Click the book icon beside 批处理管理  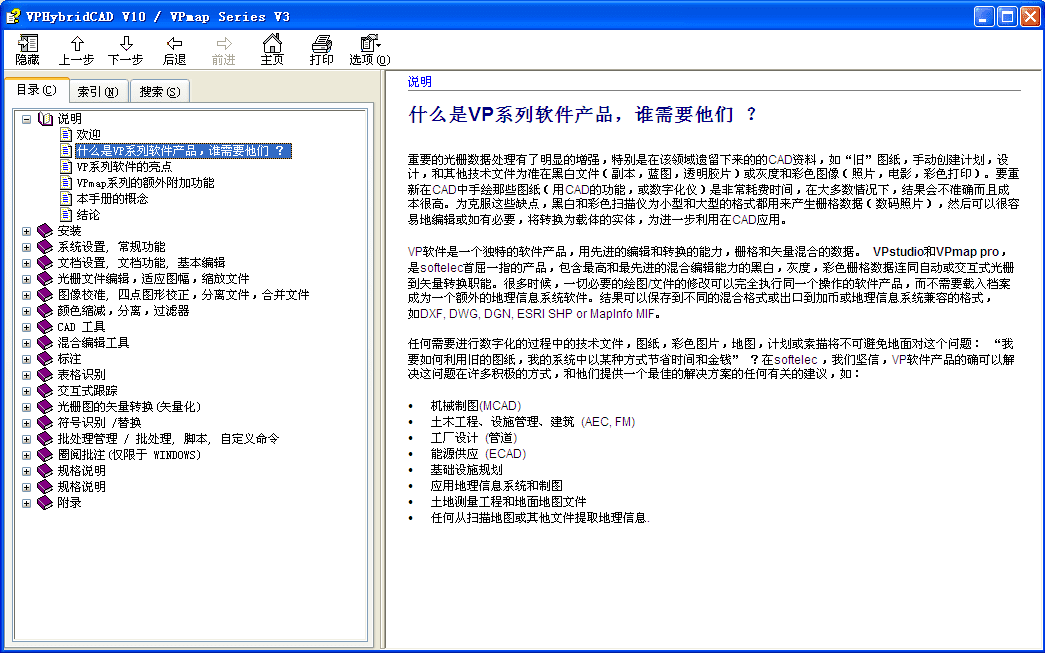tap(45, 438)
